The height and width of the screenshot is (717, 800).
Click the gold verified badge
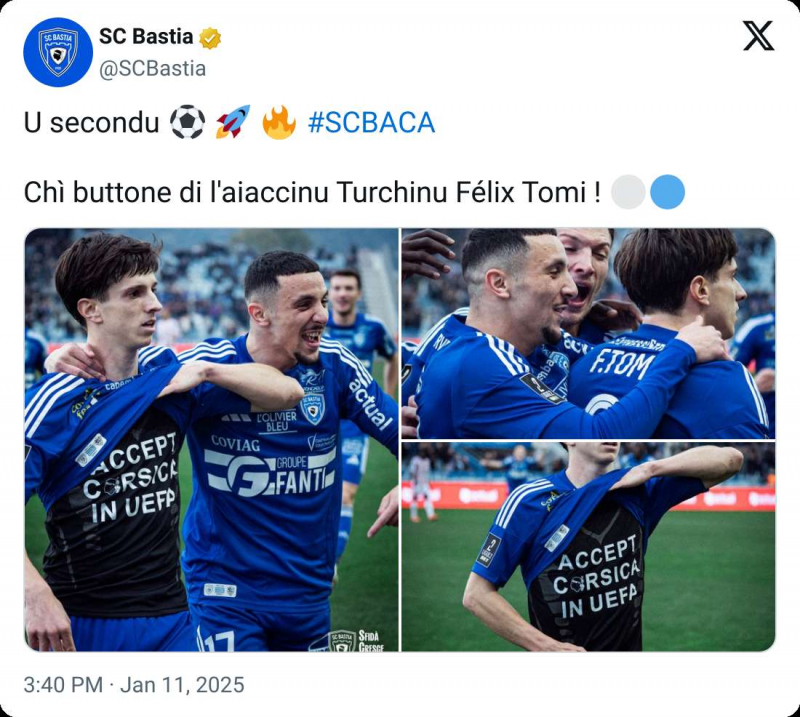click(x=210, y=38)
